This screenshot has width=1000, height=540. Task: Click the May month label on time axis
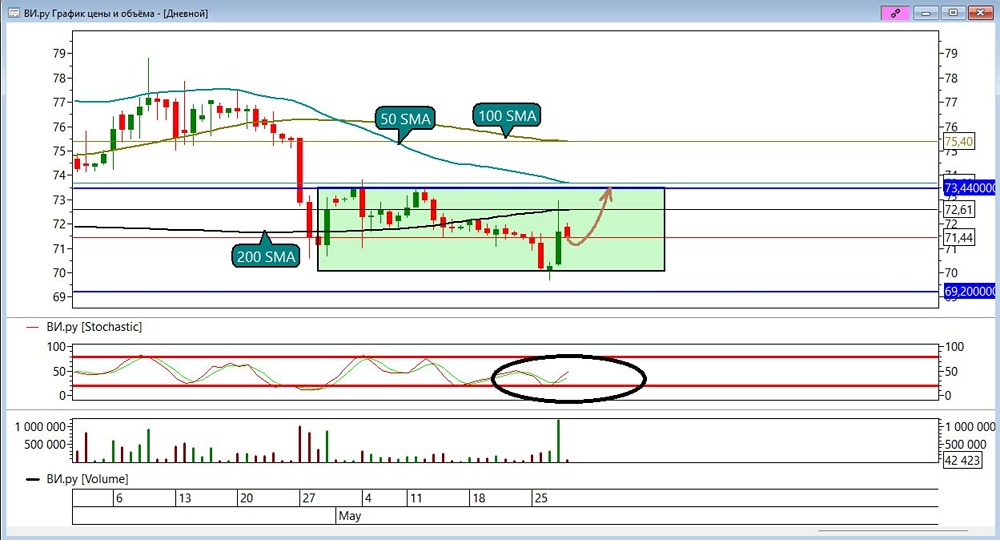349,516
